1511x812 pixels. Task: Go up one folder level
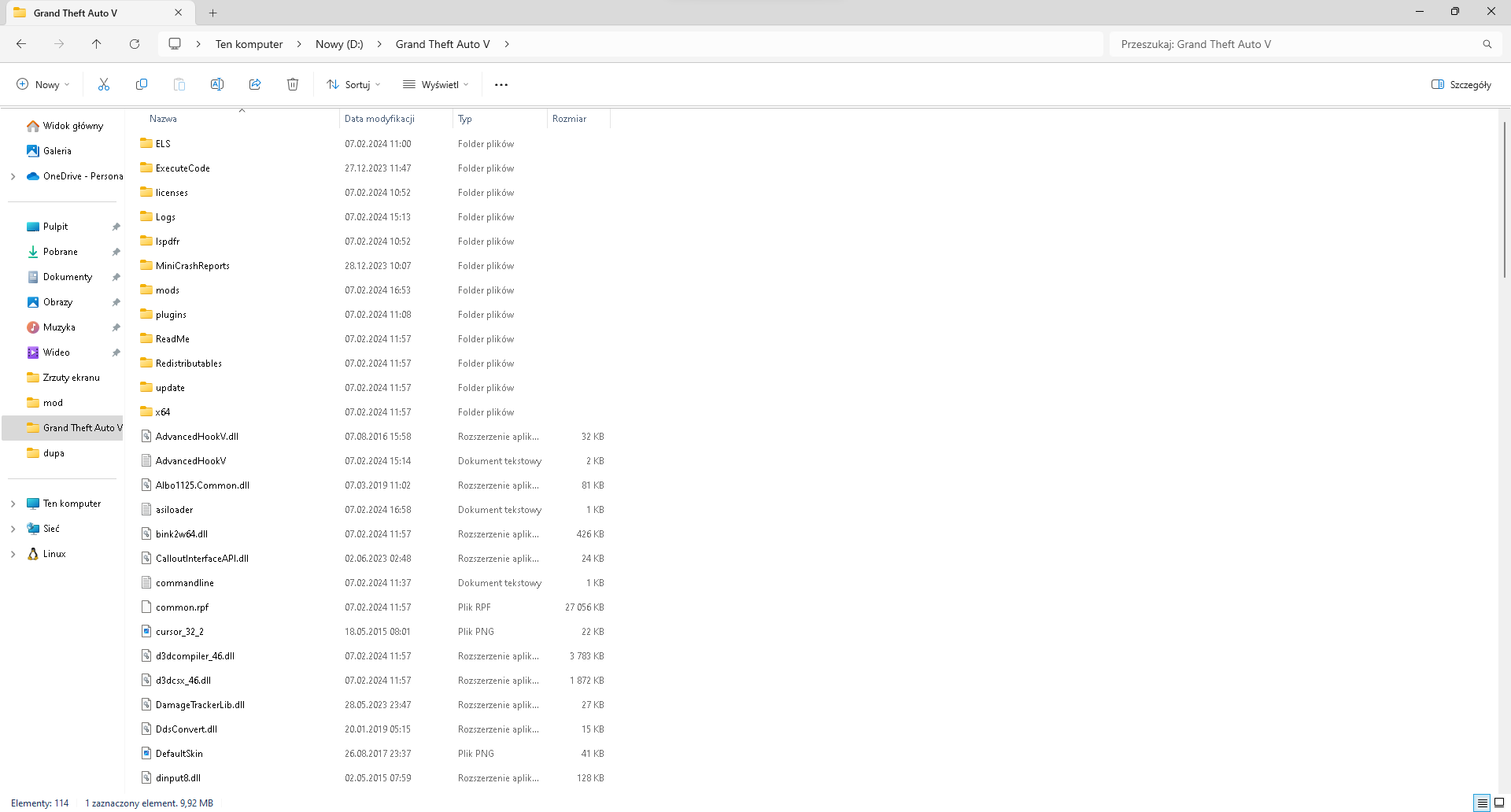[97, 44]
